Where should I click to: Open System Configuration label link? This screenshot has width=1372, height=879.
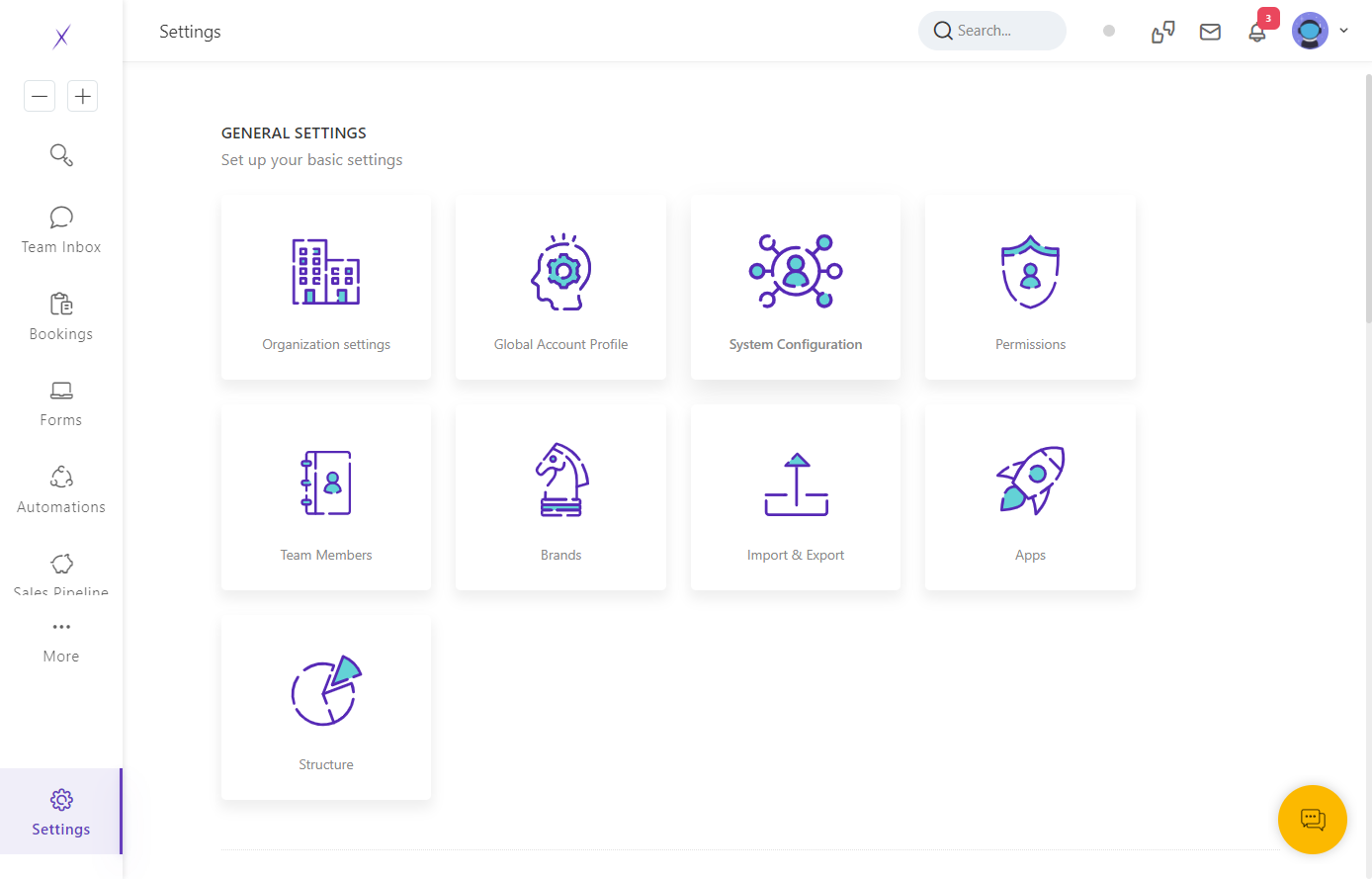pos(796,344)
